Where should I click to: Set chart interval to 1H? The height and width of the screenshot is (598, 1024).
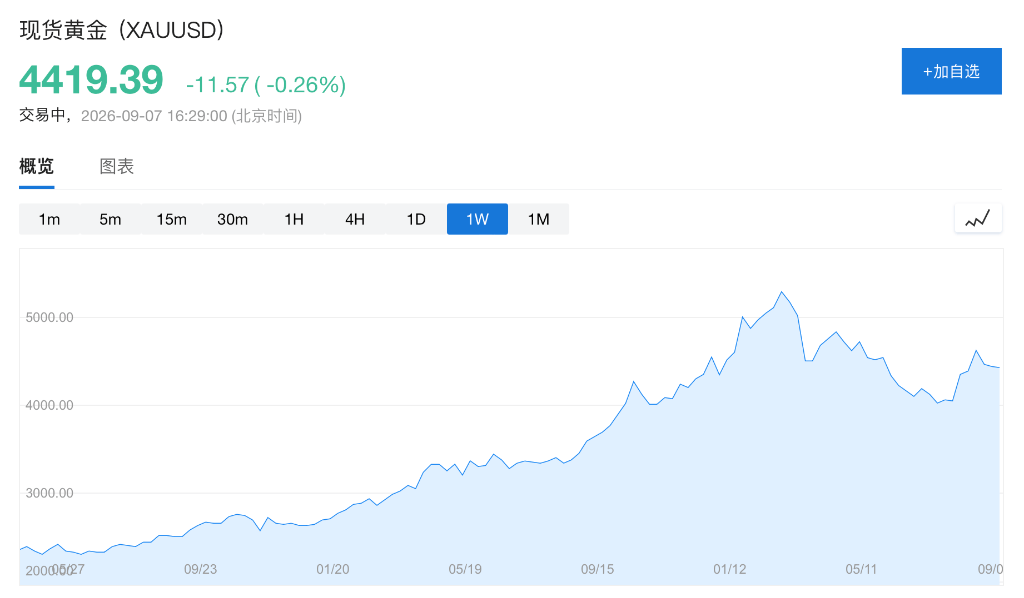294,219
